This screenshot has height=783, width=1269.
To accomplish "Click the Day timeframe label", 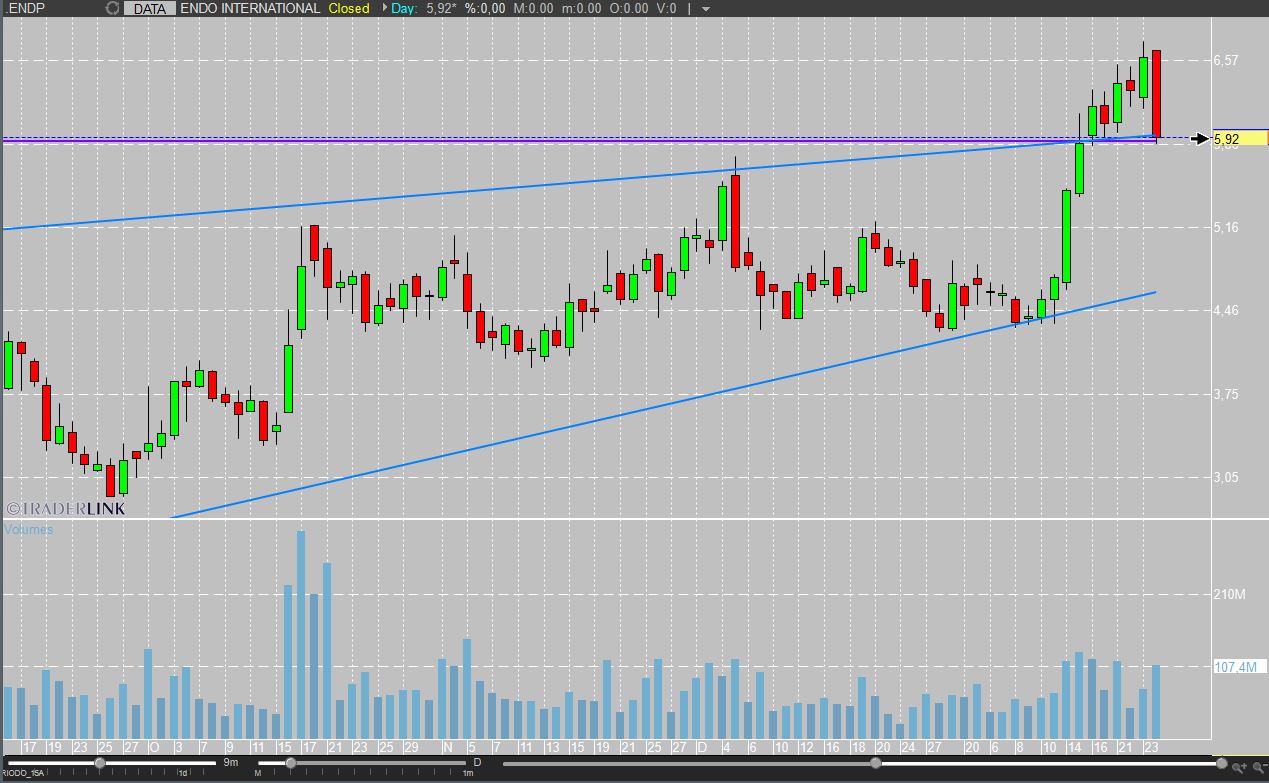I will tap(404, 8).
